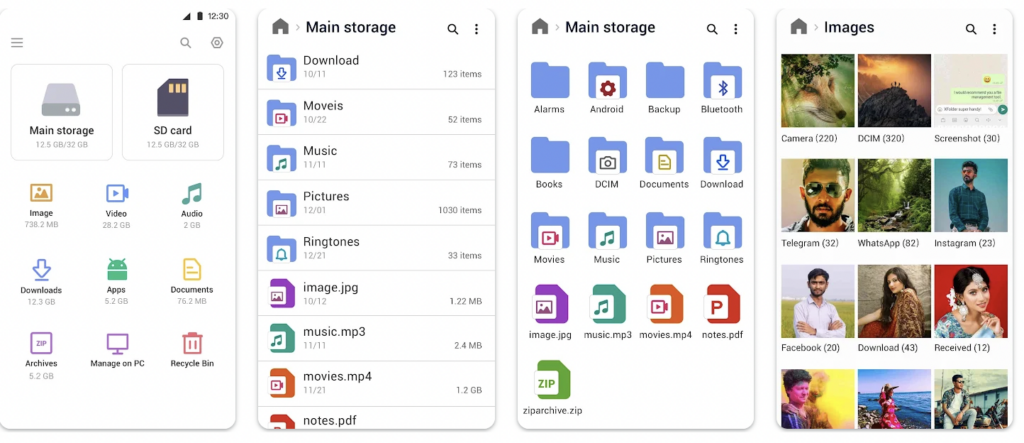This screenshot has height=443, width=1024.
Task: Open Camera (220) album thumbnail
Action: [818, 90]
